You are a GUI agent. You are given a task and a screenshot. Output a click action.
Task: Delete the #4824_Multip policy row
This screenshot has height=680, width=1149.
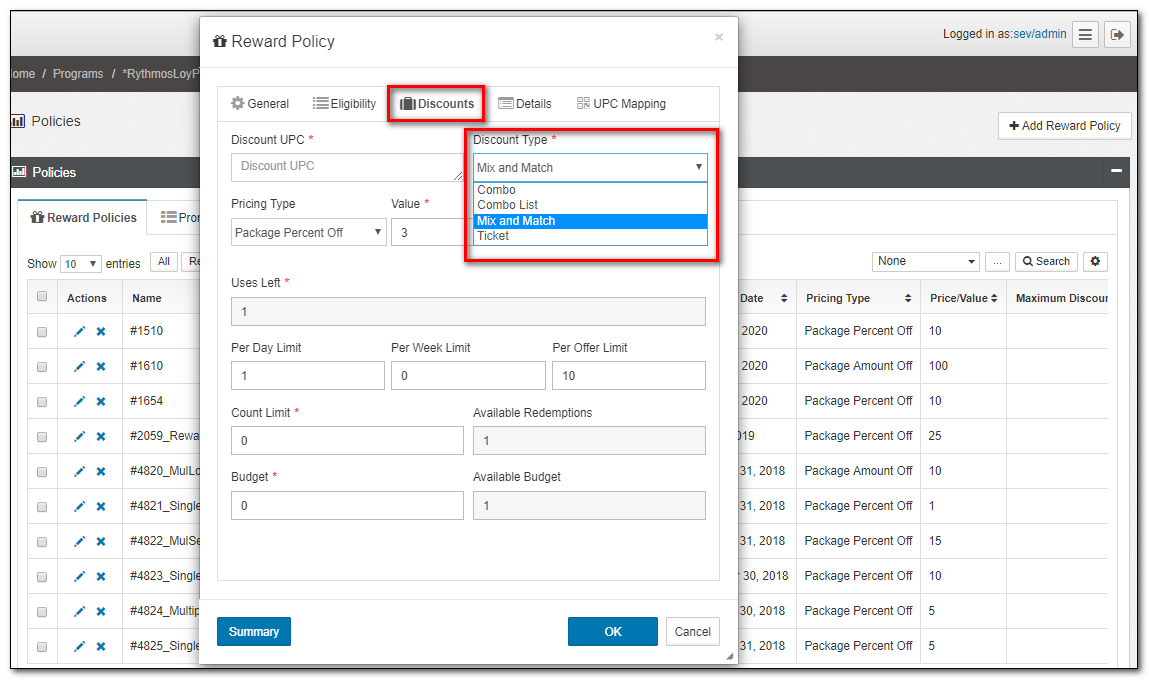click(x=101, y=612)
